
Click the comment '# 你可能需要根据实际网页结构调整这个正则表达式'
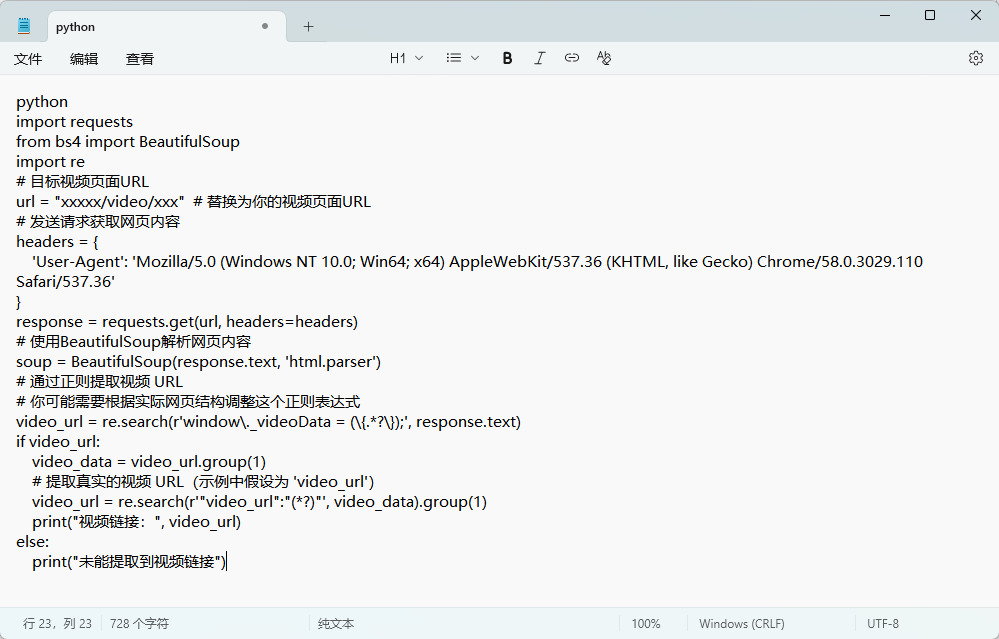[188, 402]
